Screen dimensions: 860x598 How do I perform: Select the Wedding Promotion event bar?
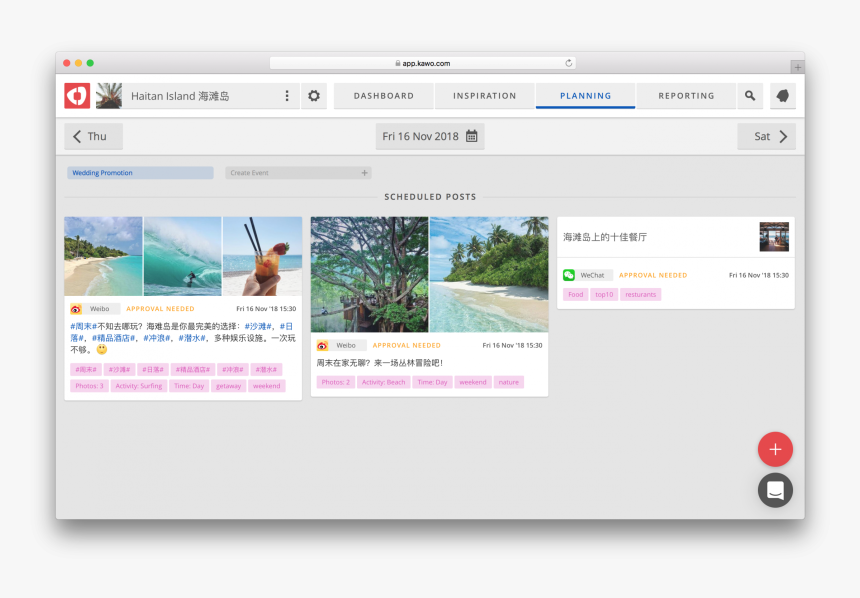point(140,173)
